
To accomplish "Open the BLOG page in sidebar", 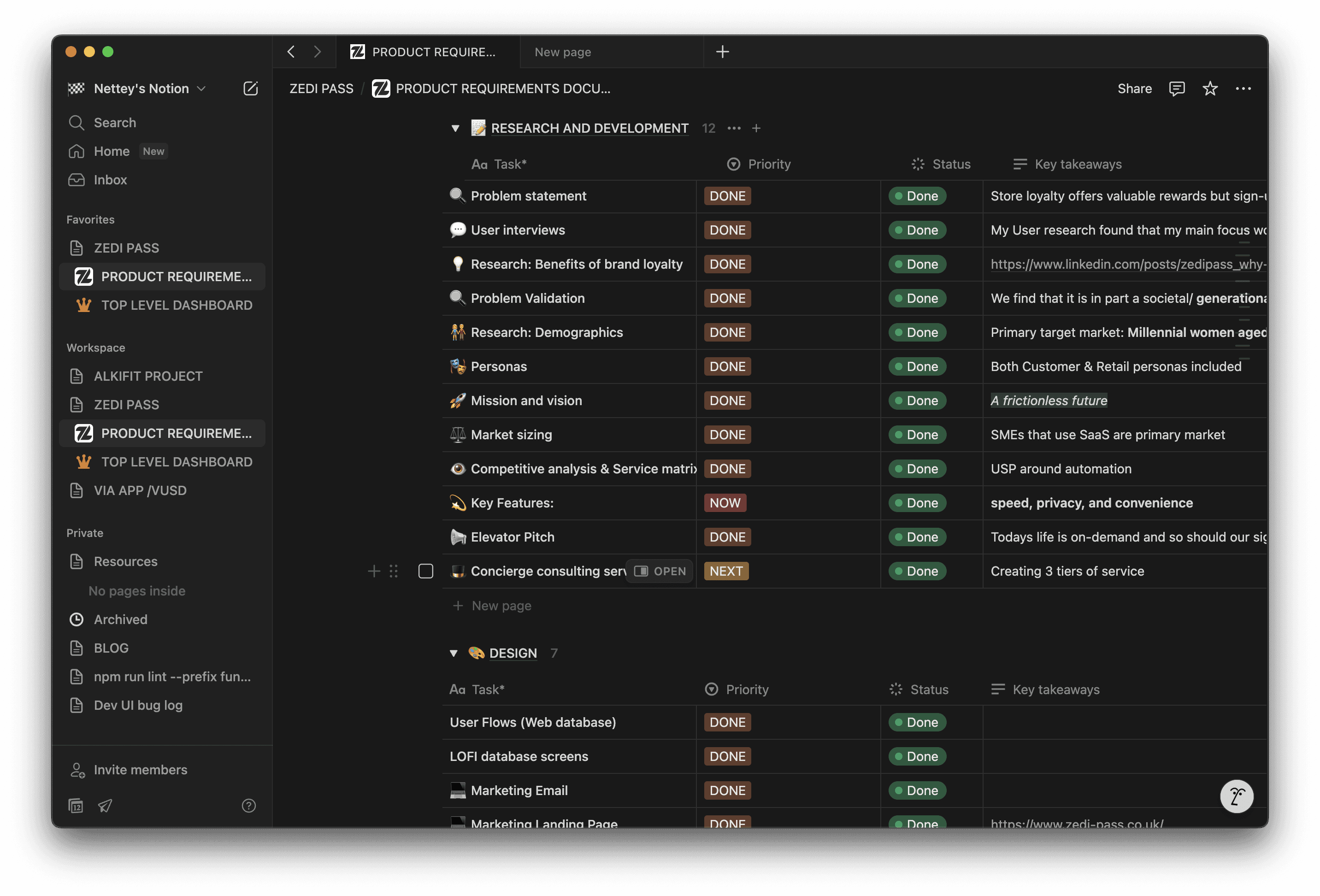I will (162, 648).
